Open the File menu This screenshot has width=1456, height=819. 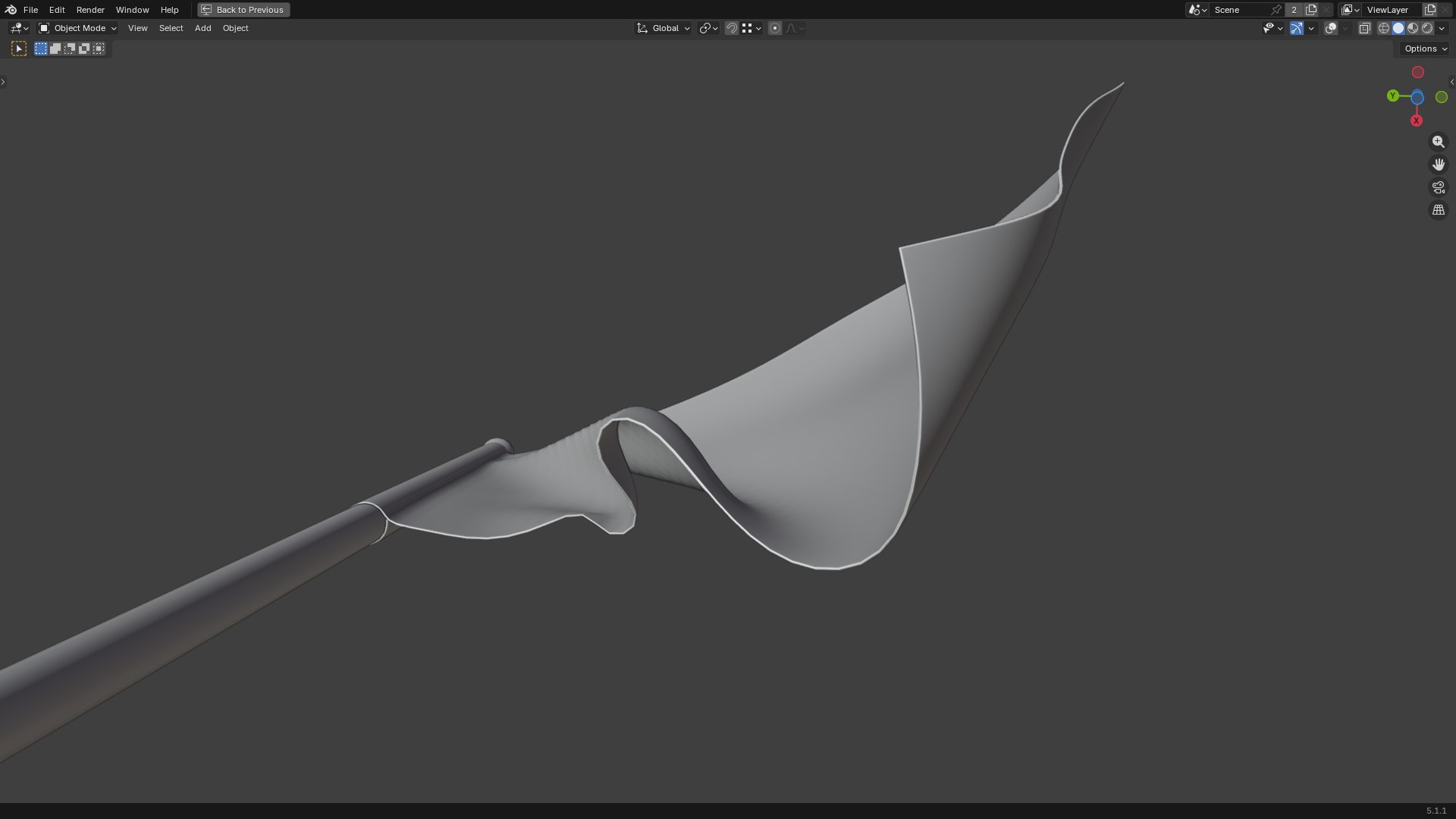pos(30,10)
